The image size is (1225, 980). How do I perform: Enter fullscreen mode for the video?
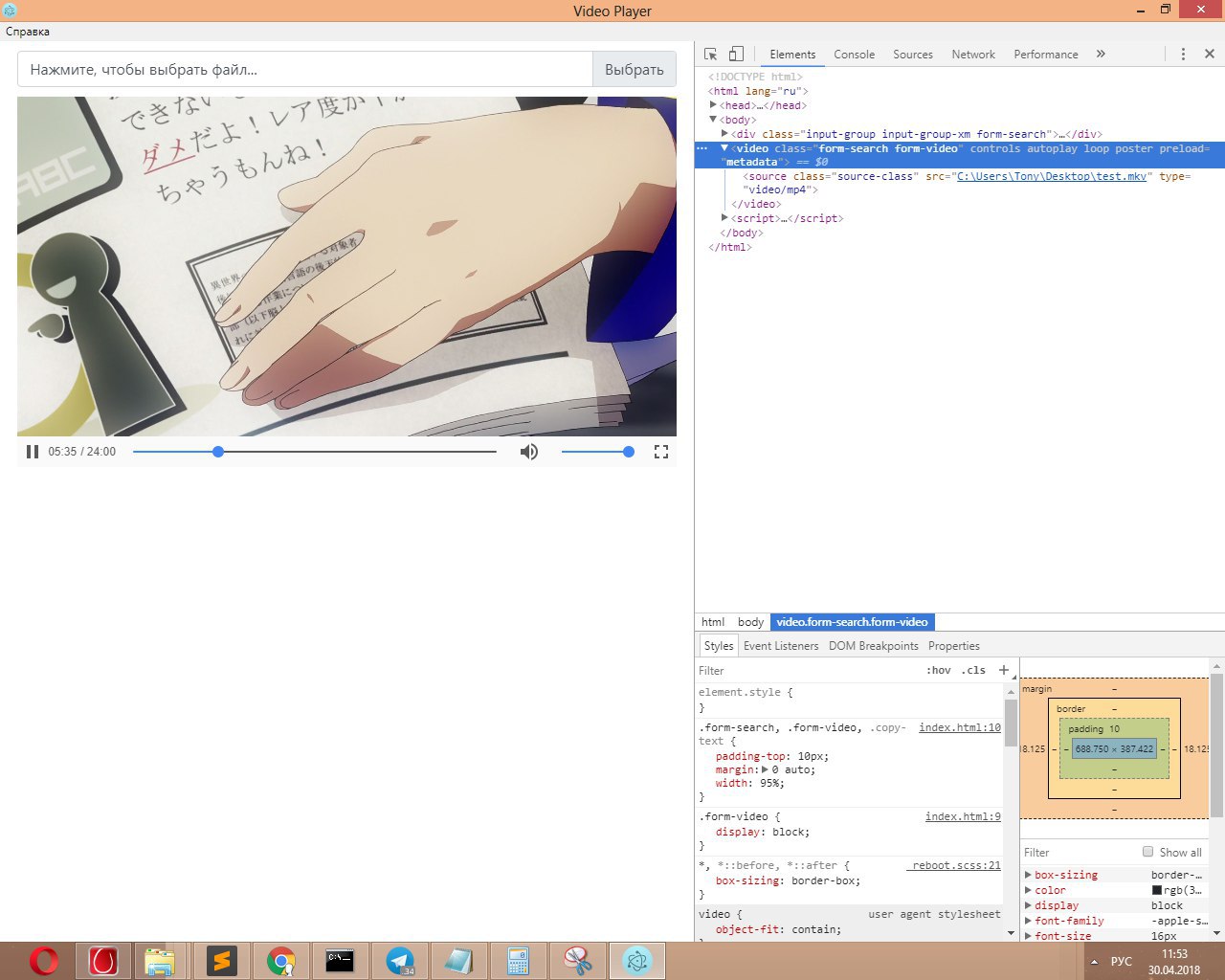(660, 452)
